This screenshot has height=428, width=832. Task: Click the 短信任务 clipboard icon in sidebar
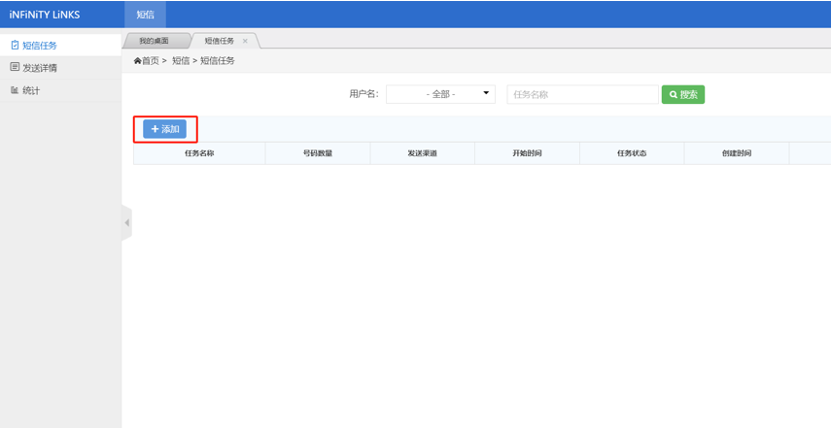[x=14, y=45]
